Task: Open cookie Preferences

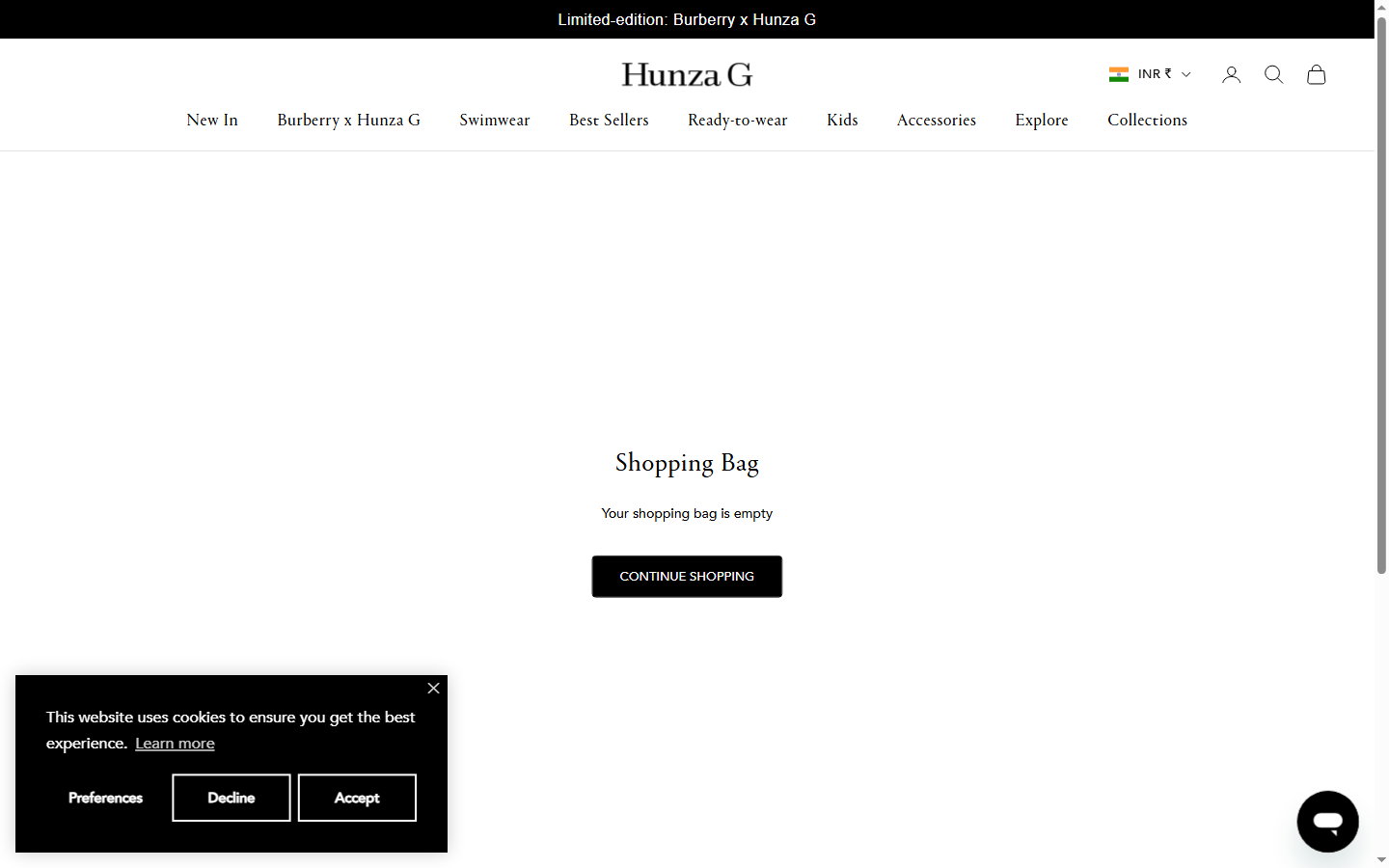Action: [105, 798]
